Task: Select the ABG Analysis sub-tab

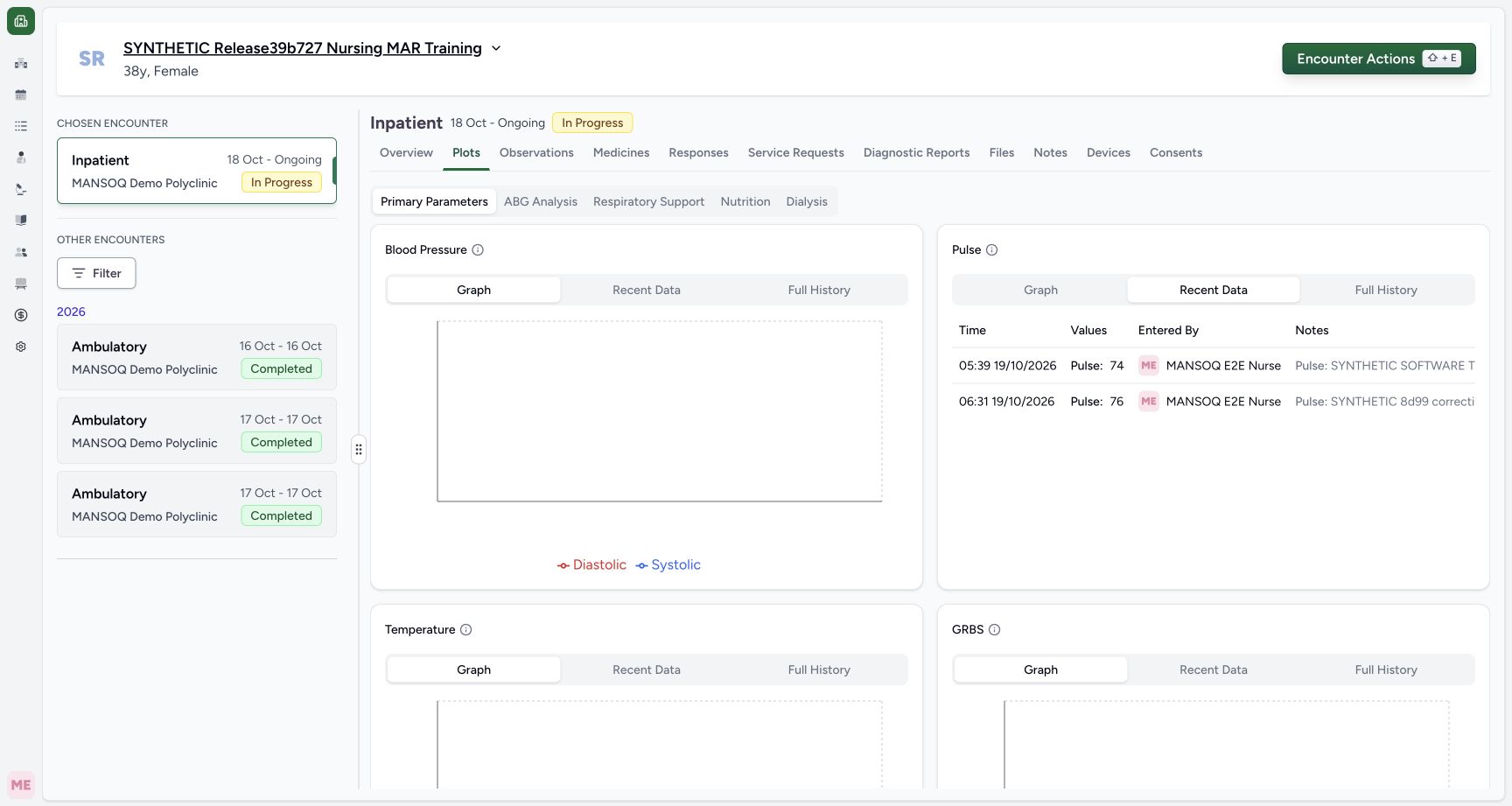Action: pyautogui.click(x=541, y=201)
